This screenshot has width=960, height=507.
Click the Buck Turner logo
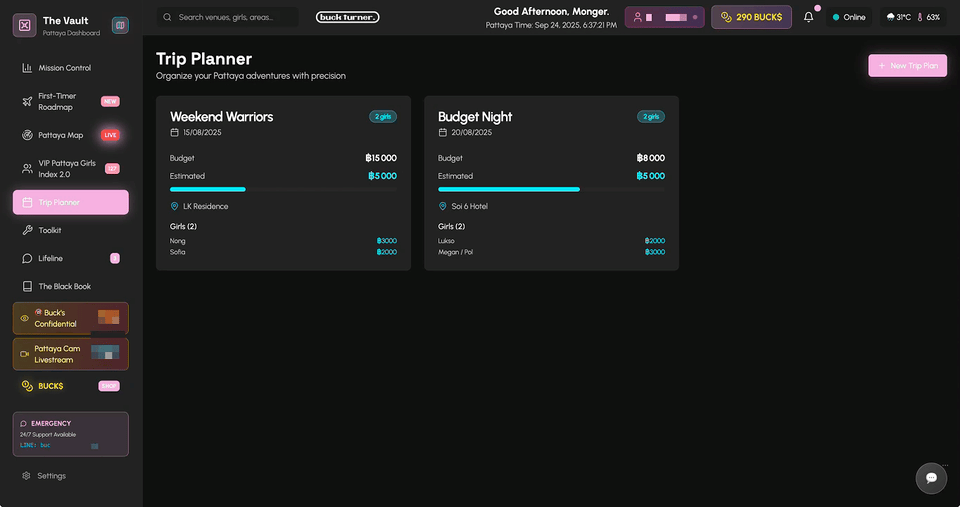point(347,17)
